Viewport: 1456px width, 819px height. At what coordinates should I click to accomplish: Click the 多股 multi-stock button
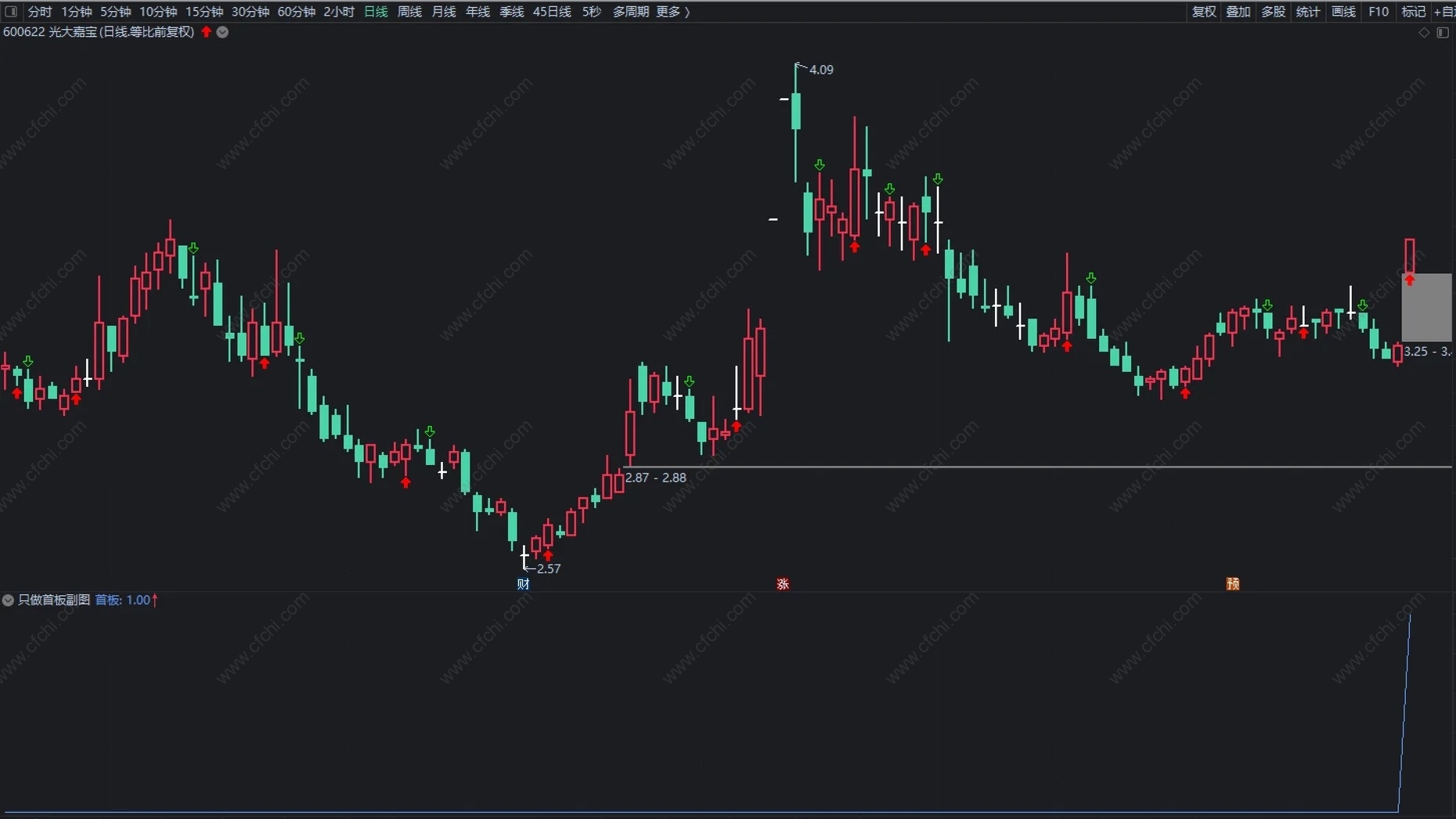click(1274, 12)
